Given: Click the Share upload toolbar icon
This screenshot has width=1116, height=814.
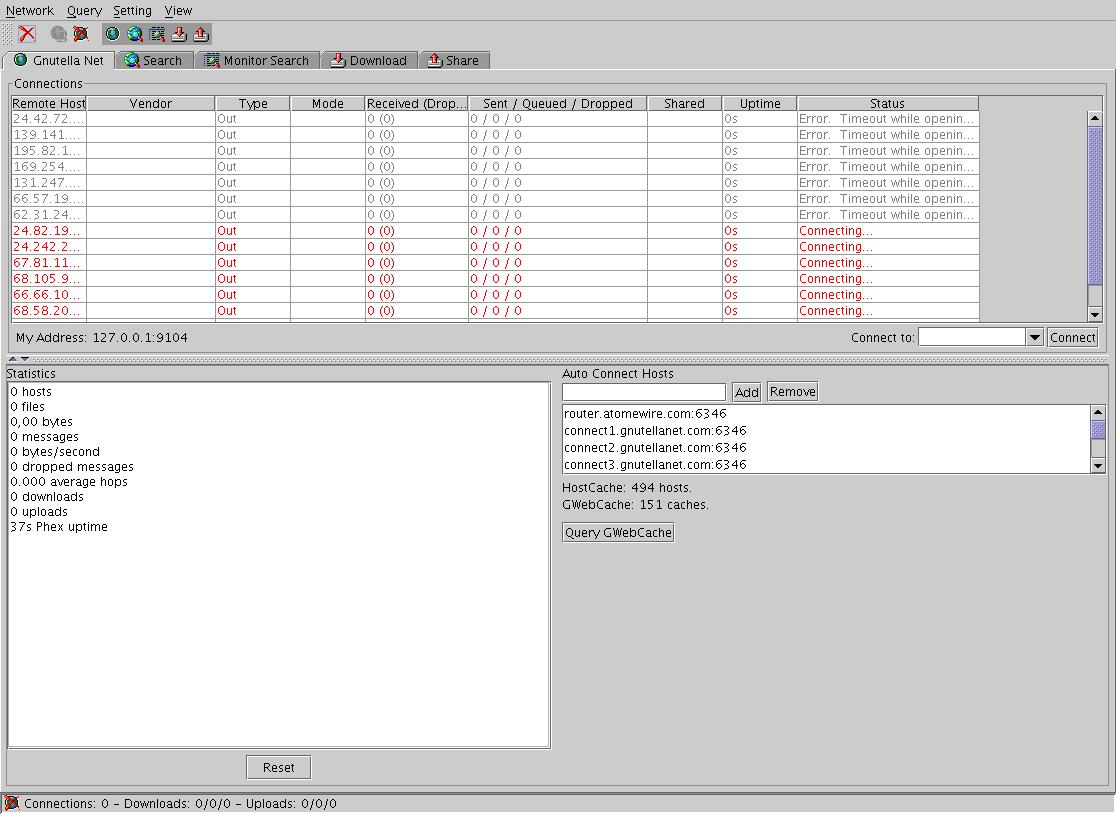Looking at the screenshot, I should [x=201, y=33].
